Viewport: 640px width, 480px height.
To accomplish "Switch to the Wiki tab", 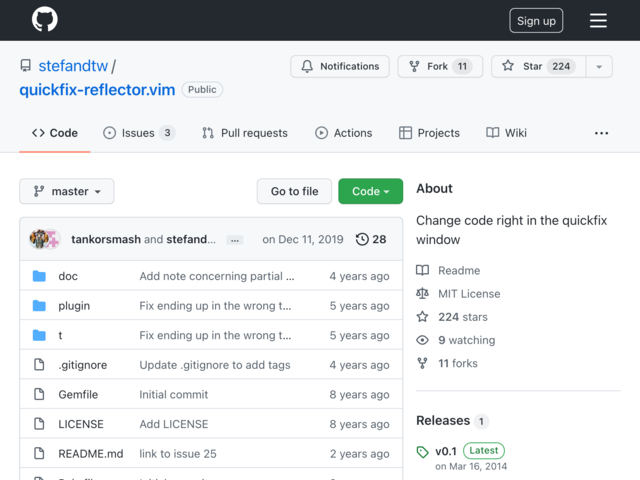I will 506,133.
